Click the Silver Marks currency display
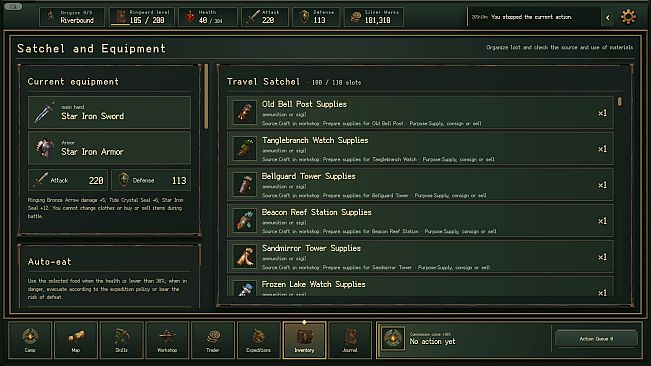 [374, 17]
